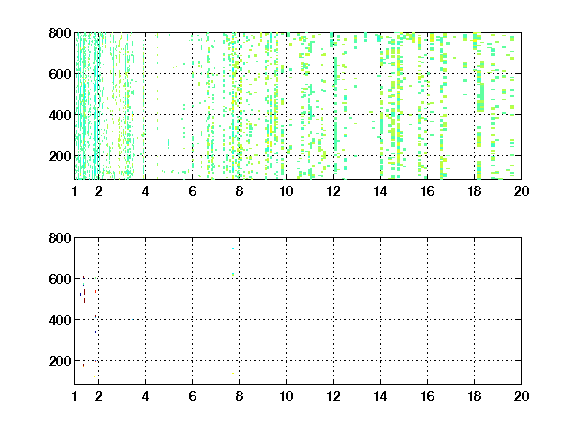Click the 400 y-axis label of bottom plot
576x432 pixels.
coord(60,320)
